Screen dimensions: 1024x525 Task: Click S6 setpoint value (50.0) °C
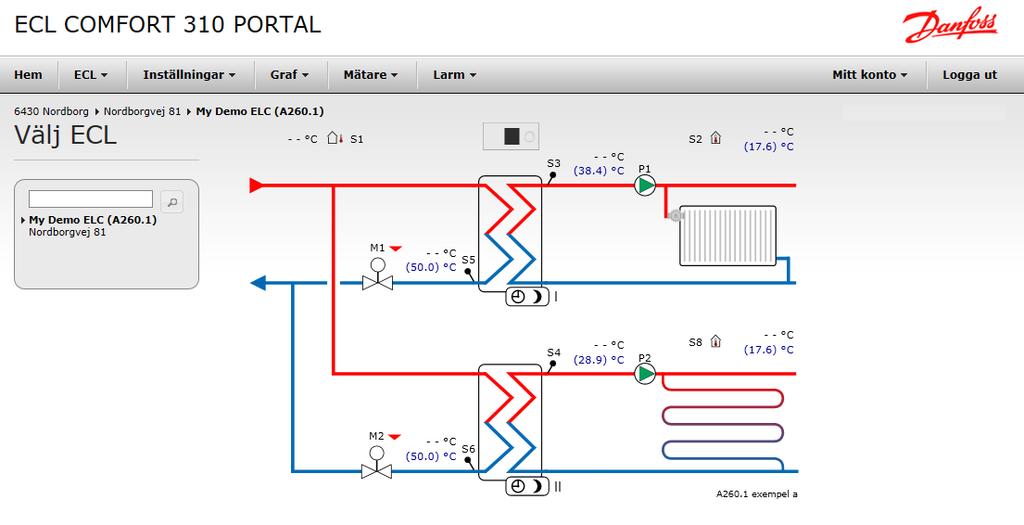(431, 456)
